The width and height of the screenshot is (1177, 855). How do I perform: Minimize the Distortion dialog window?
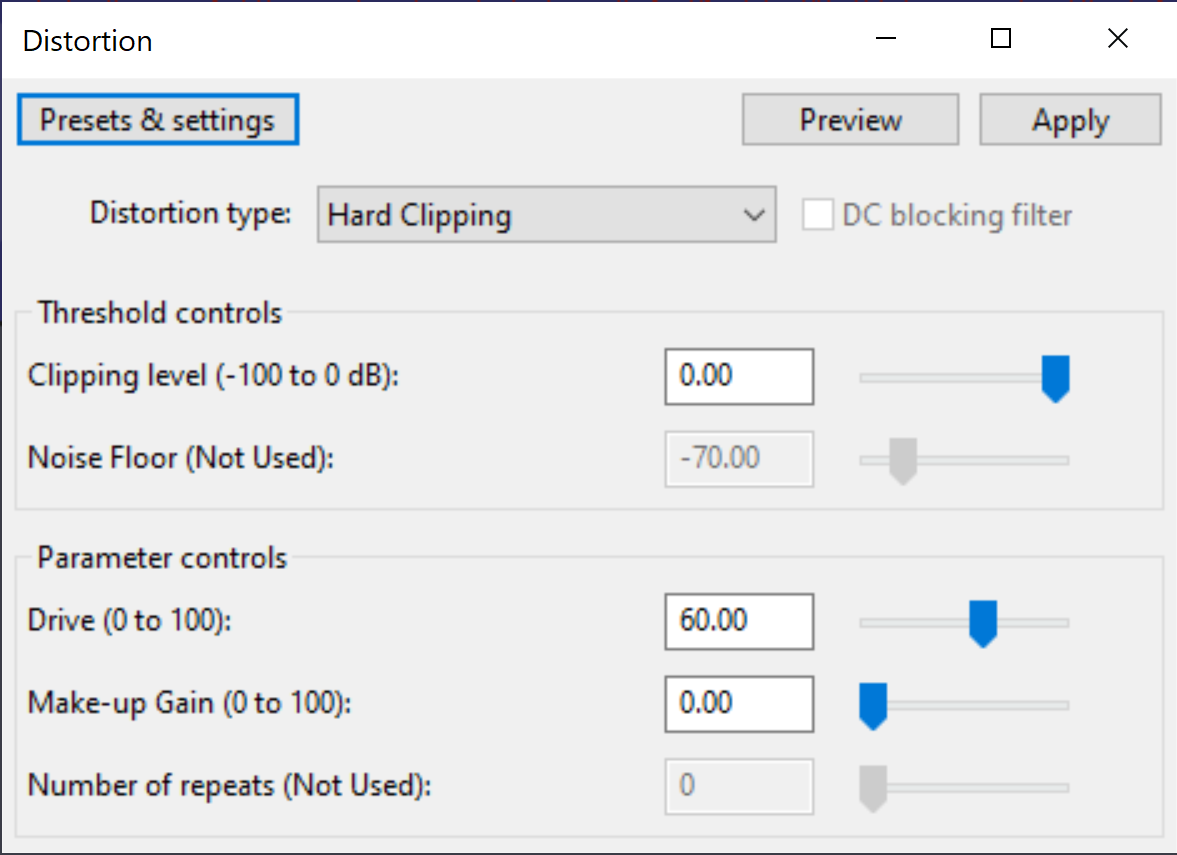pyautogui.click(x=885, y=39)
